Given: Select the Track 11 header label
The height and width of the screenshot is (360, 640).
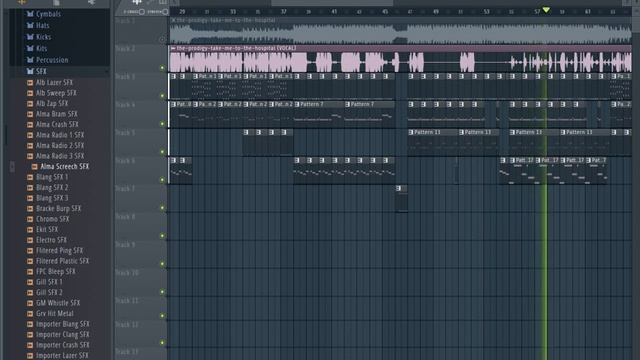Looking at the screenshot, I should pos(127,300).
